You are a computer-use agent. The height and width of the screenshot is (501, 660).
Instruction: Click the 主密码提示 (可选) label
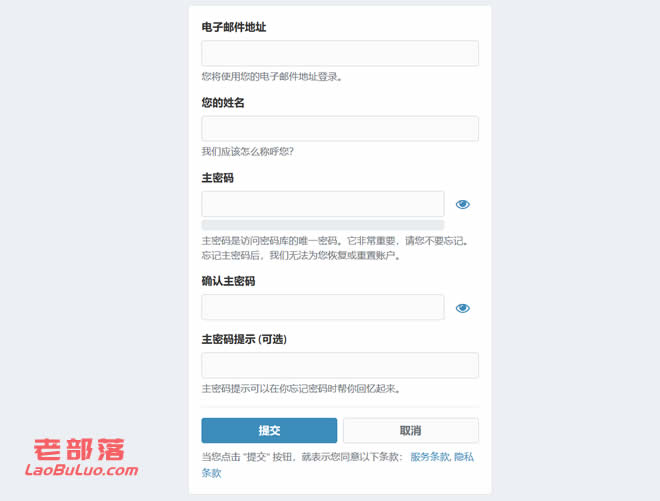tap(244, 339)
